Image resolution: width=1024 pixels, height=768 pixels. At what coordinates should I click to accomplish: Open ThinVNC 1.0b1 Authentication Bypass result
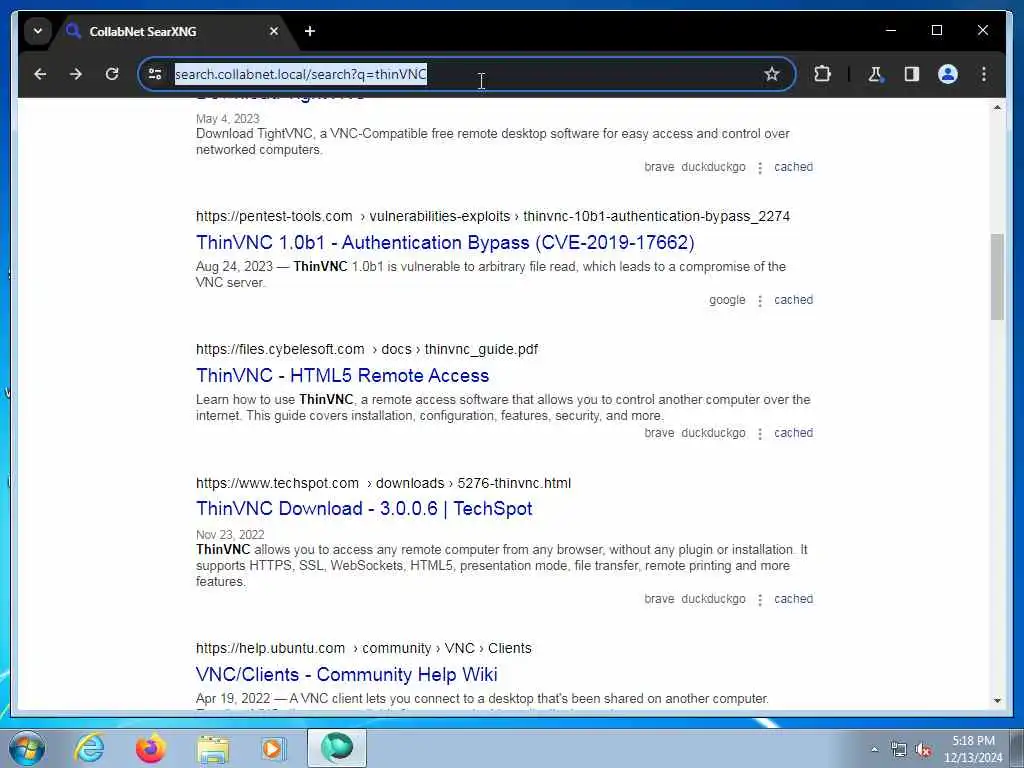(445, 242)
